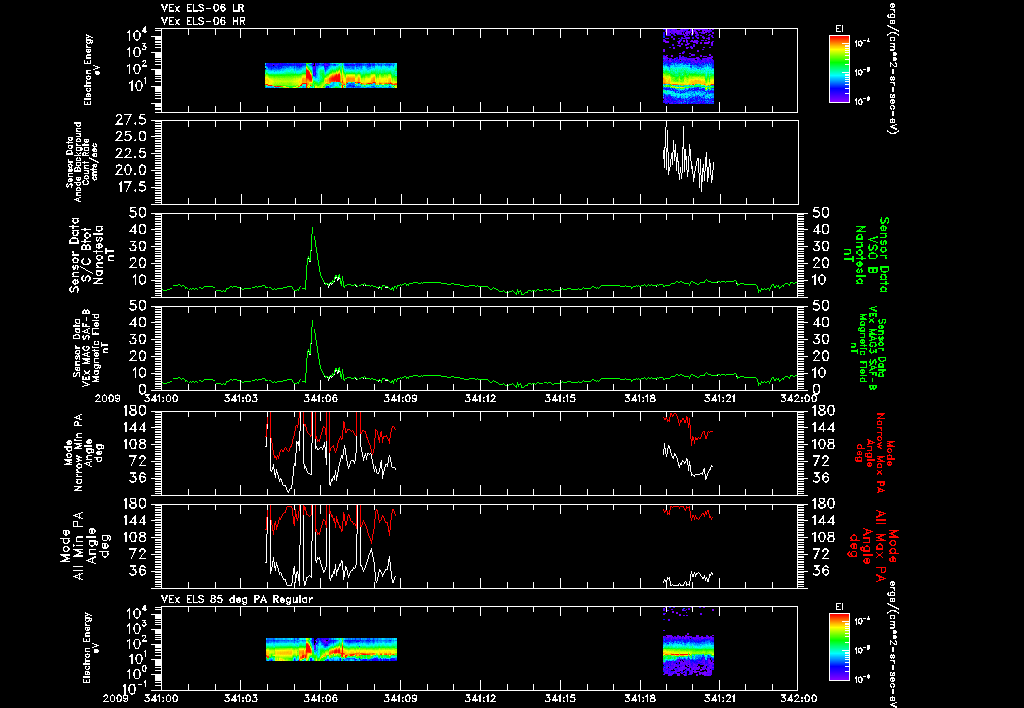Click the '17.5' tick on the count rate axis
This screenshot has width=1024, height=708.
131,187
